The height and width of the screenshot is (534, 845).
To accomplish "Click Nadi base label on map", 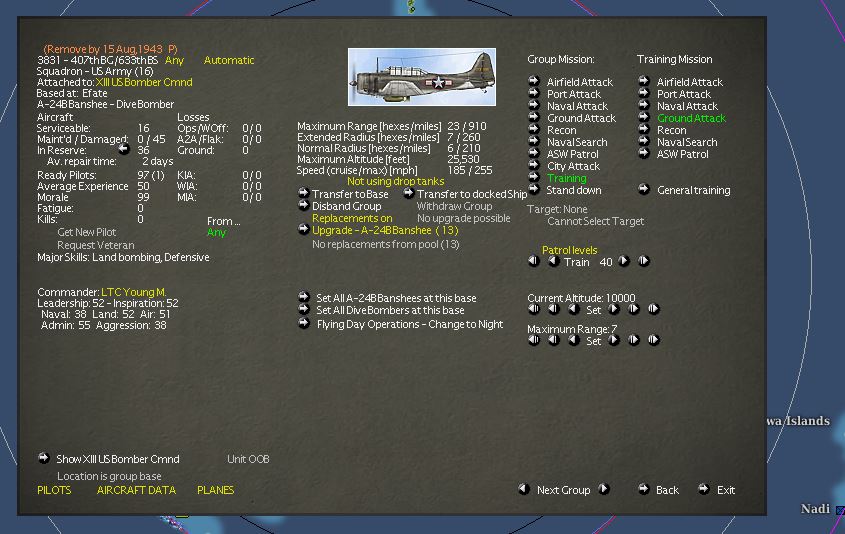I will [x=815, y=508].
